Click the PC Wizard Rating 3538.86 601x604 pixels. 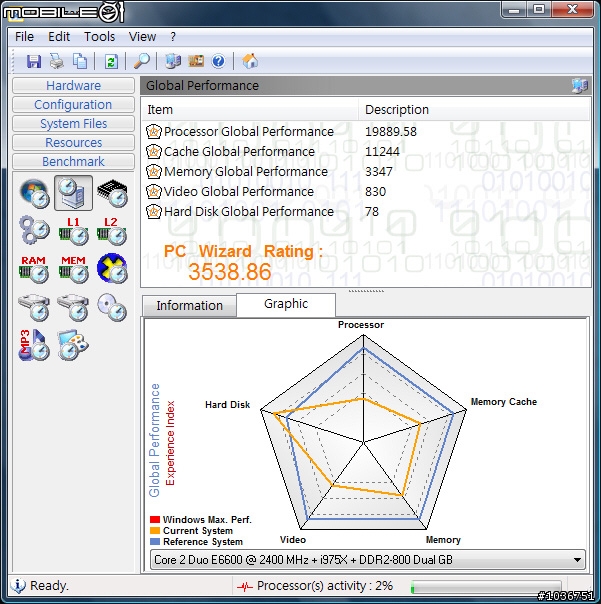click(230, 272)
